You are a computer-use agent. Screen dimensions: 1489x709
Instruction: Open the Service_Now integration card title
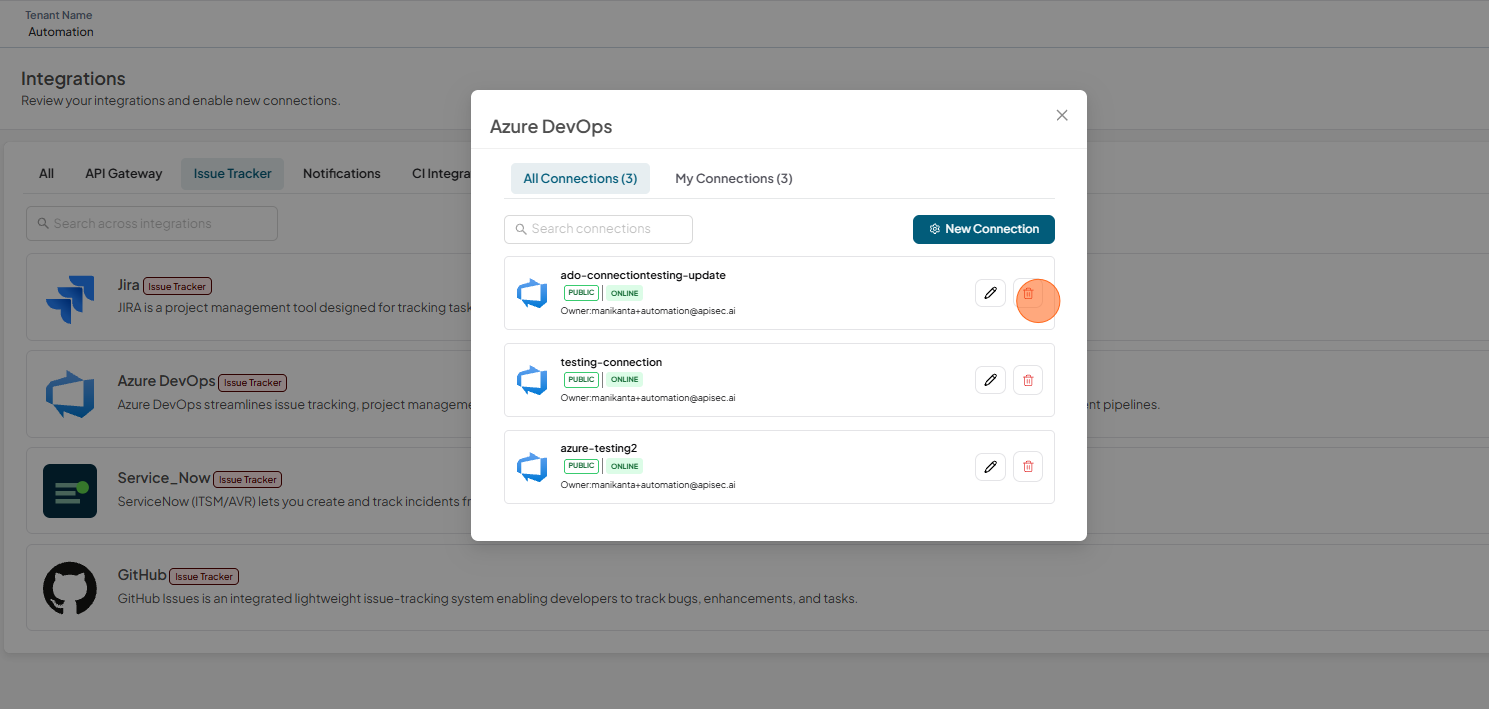(x=164, y=478)
